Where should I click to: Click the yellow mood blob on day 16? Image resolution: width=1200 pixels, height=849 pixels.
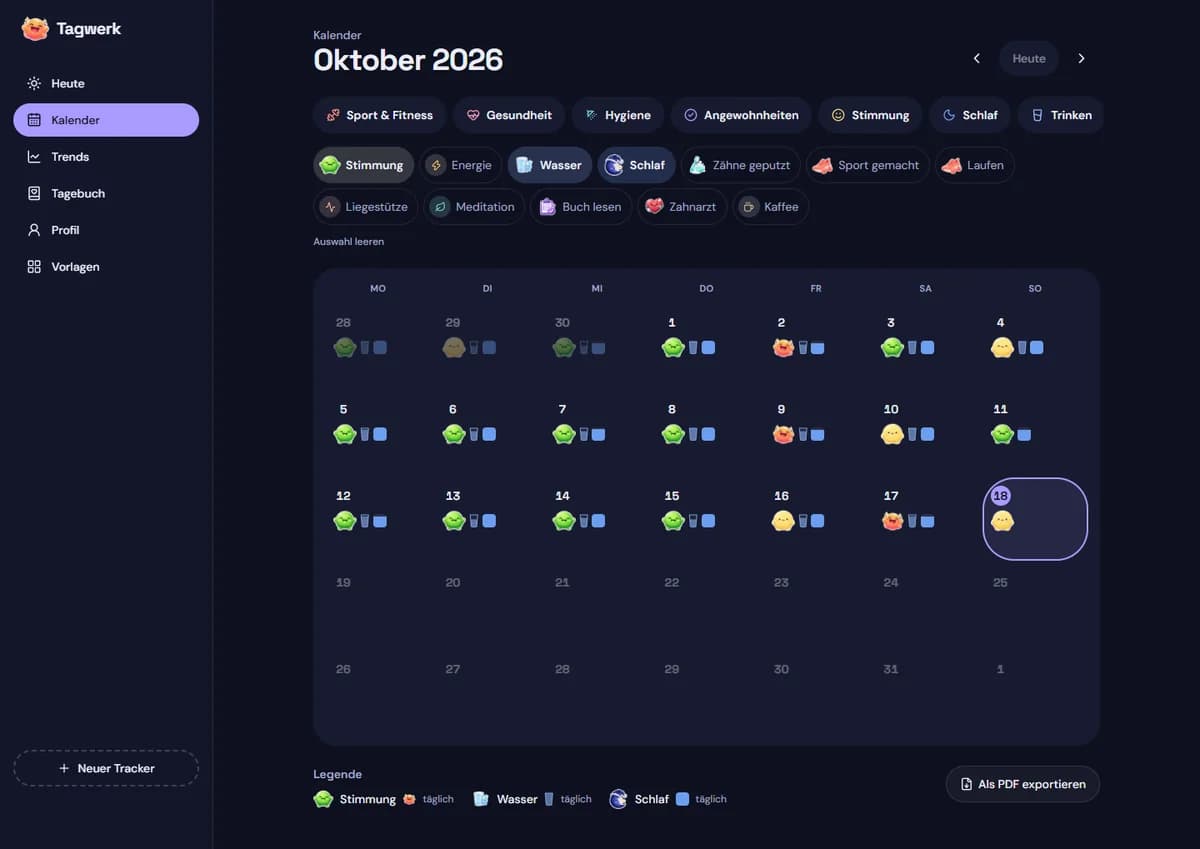[783, 521]
